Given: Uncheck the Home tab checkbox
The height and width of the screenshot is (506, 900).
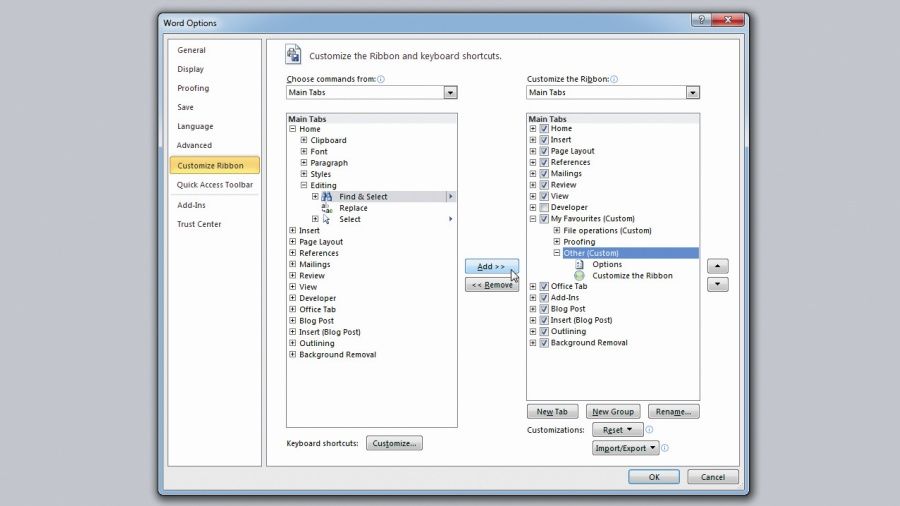Looking at the screenshot, I should [x=544, y=129].
